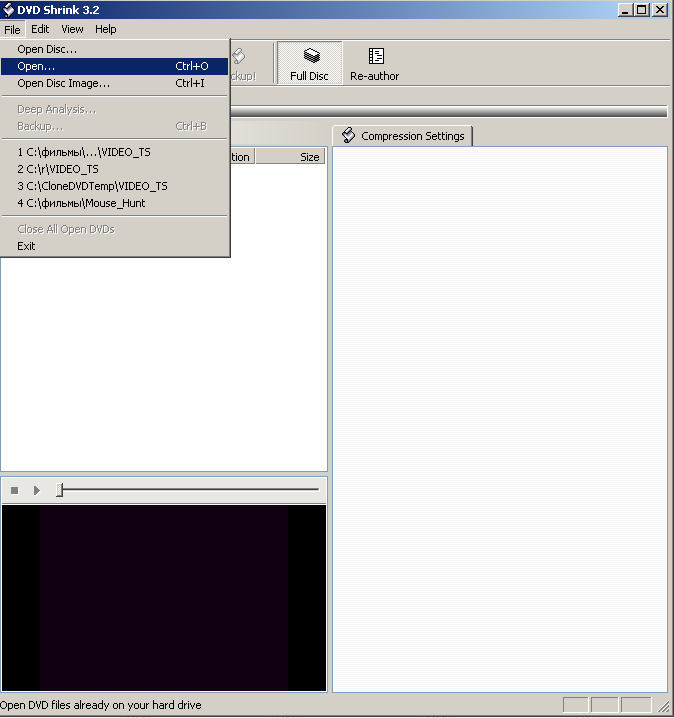Image resolution: width=674 pixels, height=718 pixels.
Task: Click the black video preview area
Action: (164, 598)
